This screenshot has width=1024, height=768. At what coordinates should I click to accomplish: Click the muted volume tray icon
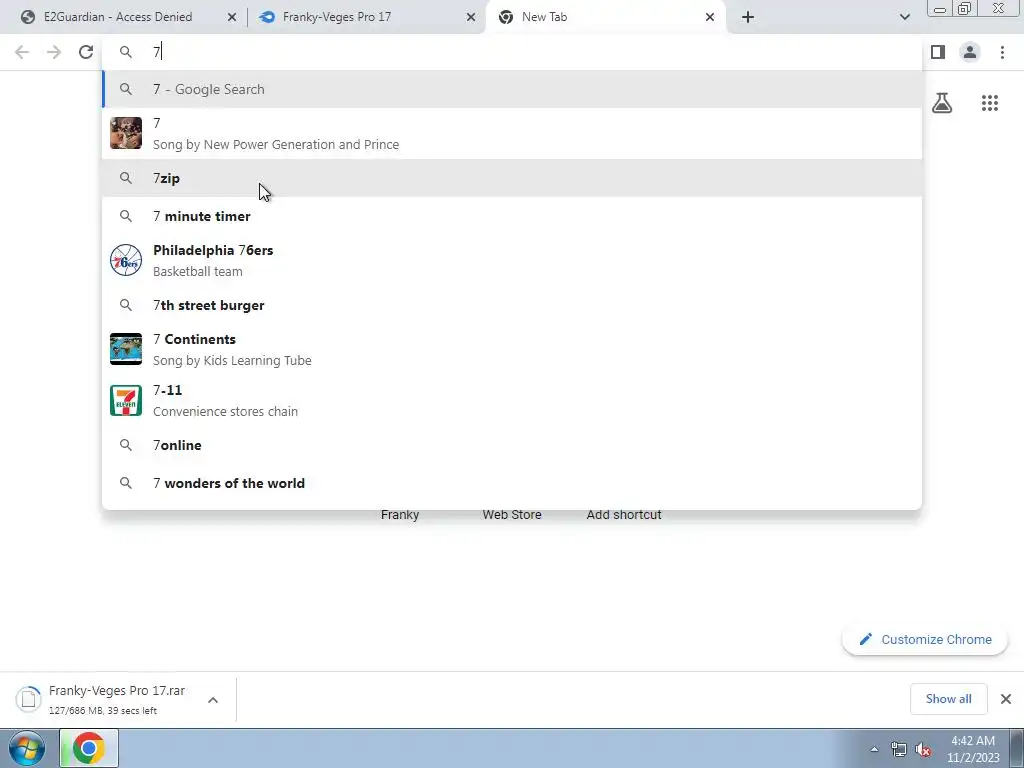(x=923, y=750)
